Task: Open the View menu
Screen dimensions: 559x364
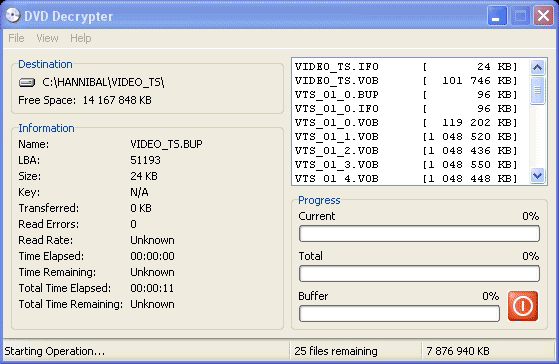Action: (47, 38)
